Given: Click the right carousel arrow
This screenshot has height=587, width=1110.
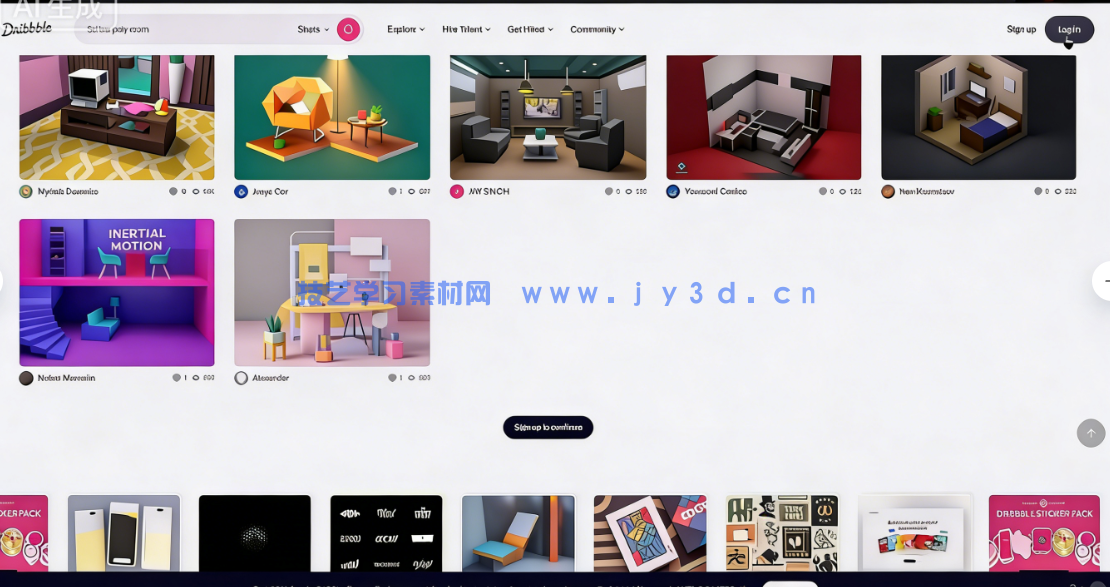Looking at the screenshot, I should pyautogui.click(x=1105, y=281).
